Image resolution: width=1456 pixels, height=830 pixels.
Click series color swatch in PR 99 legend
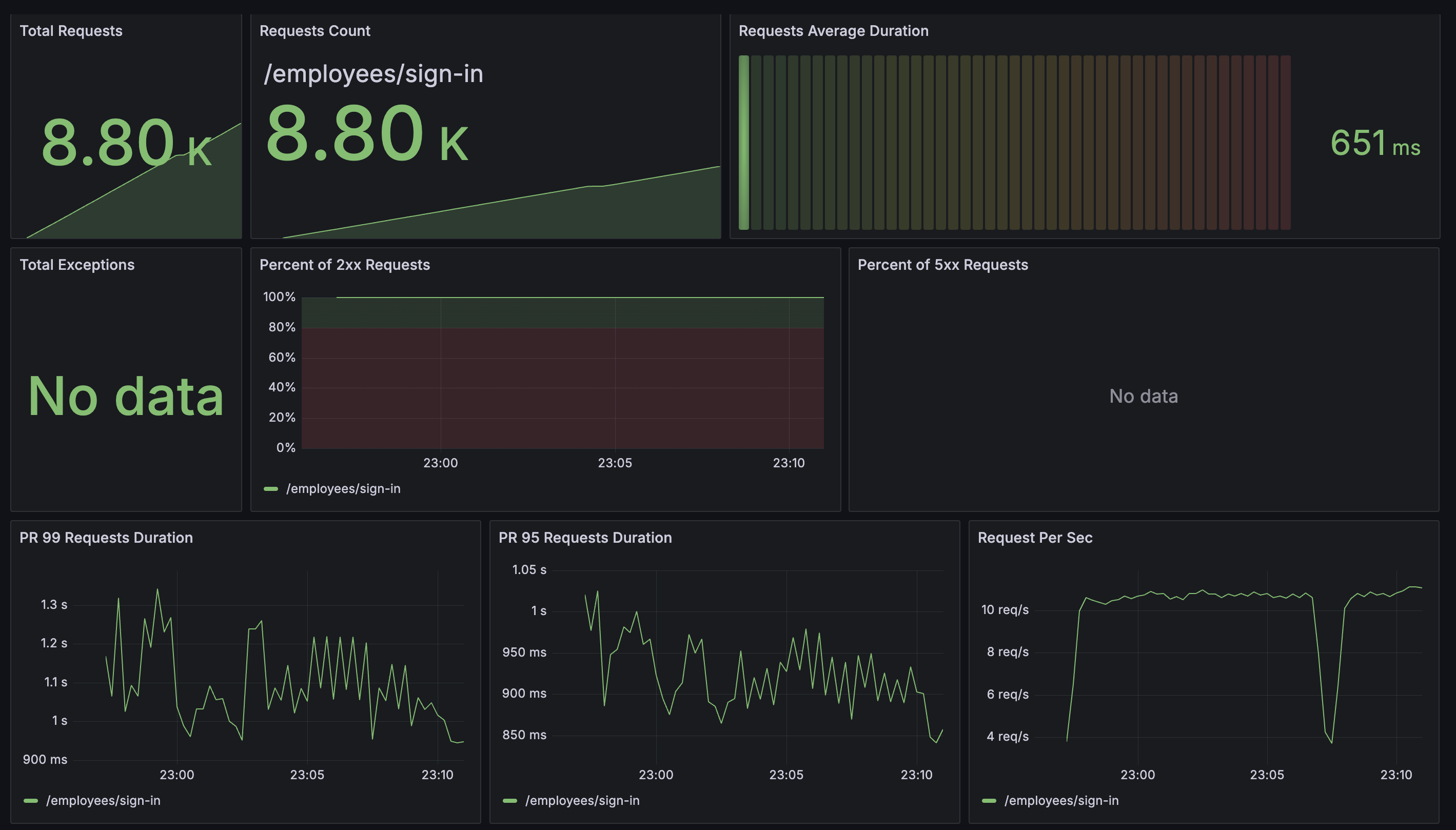click(x=31, y=800)
